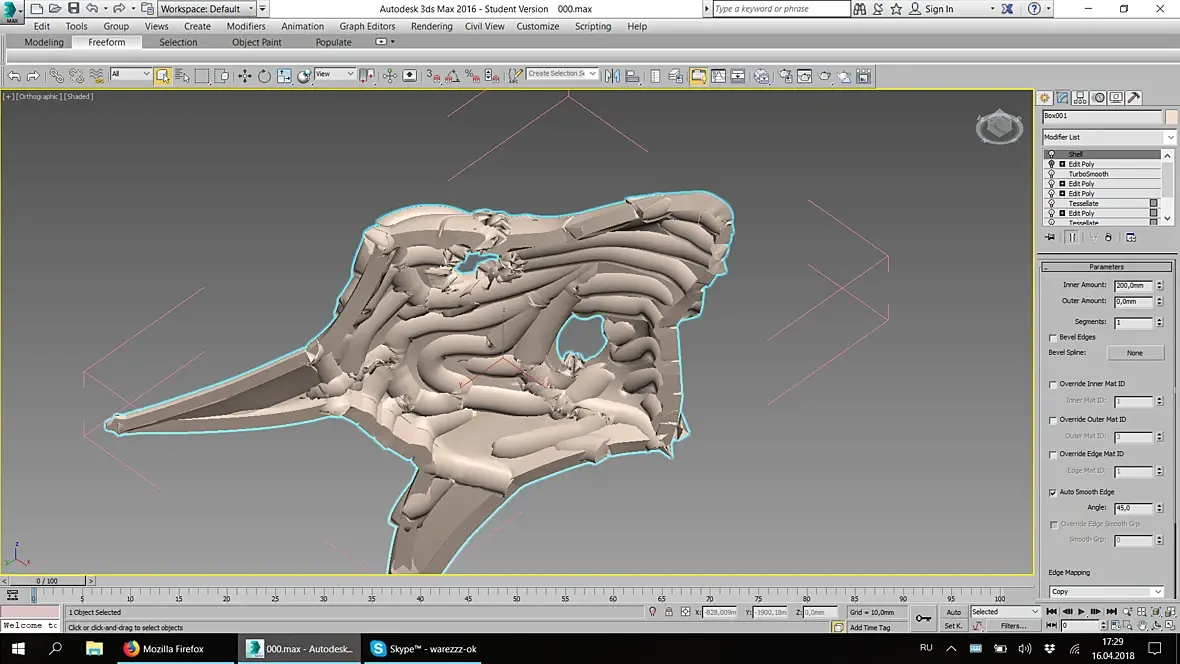
Task: Switch to the Object Paint tab
Action: 257,42
